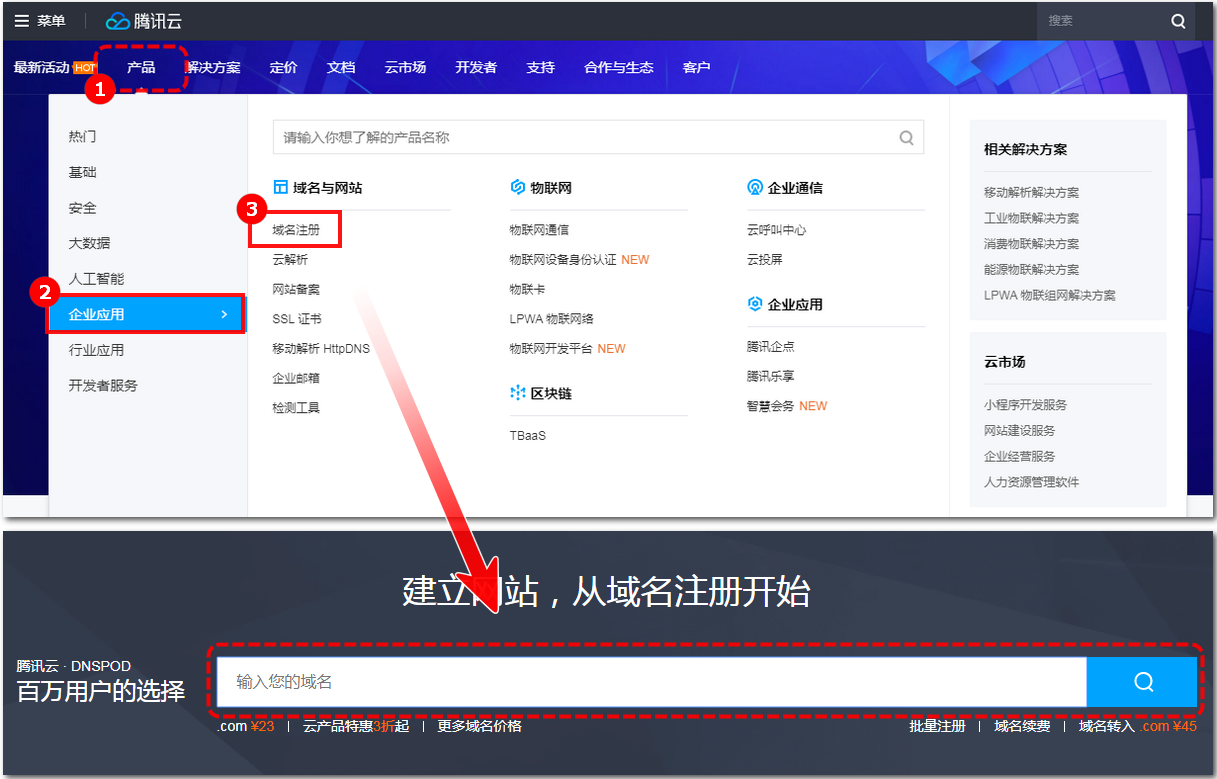Click the magnifier in product search box
1217x779 pixels.
point(906,138)
